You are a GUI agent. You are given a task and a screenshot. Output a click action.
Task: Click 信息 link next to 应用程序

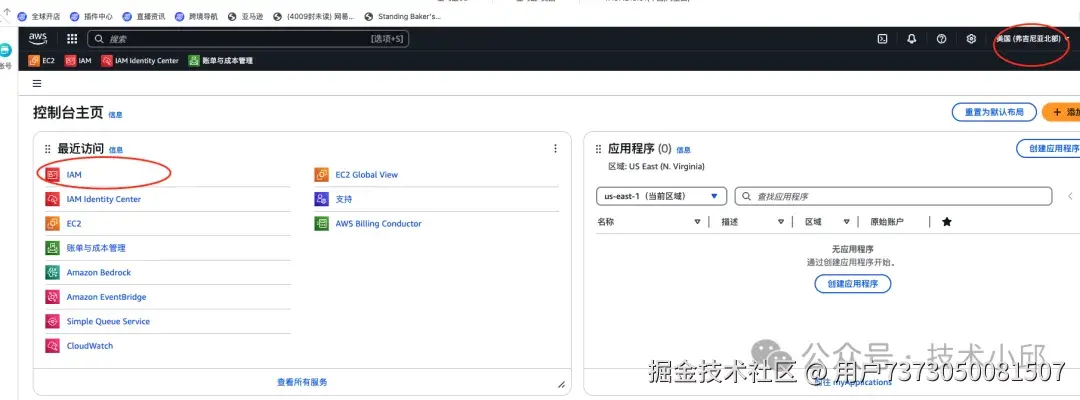[x=683, y=149]
